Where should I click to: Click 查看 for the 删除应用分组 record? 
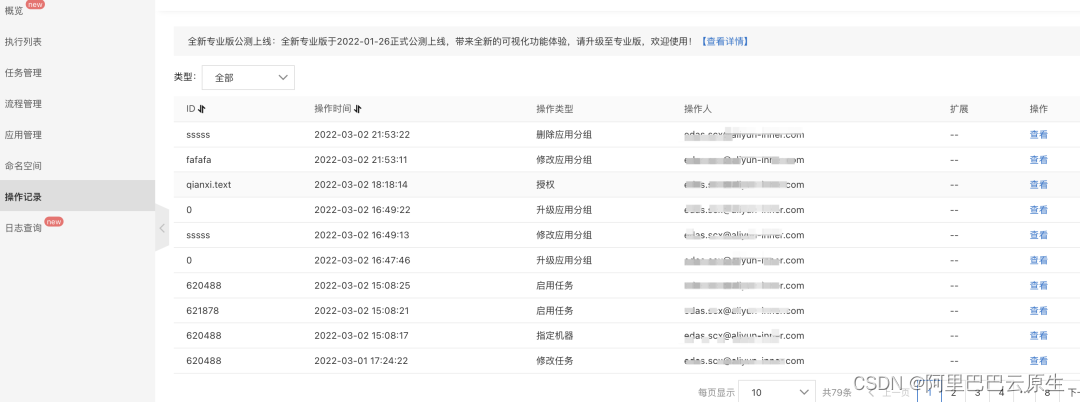pos(1039,135)
